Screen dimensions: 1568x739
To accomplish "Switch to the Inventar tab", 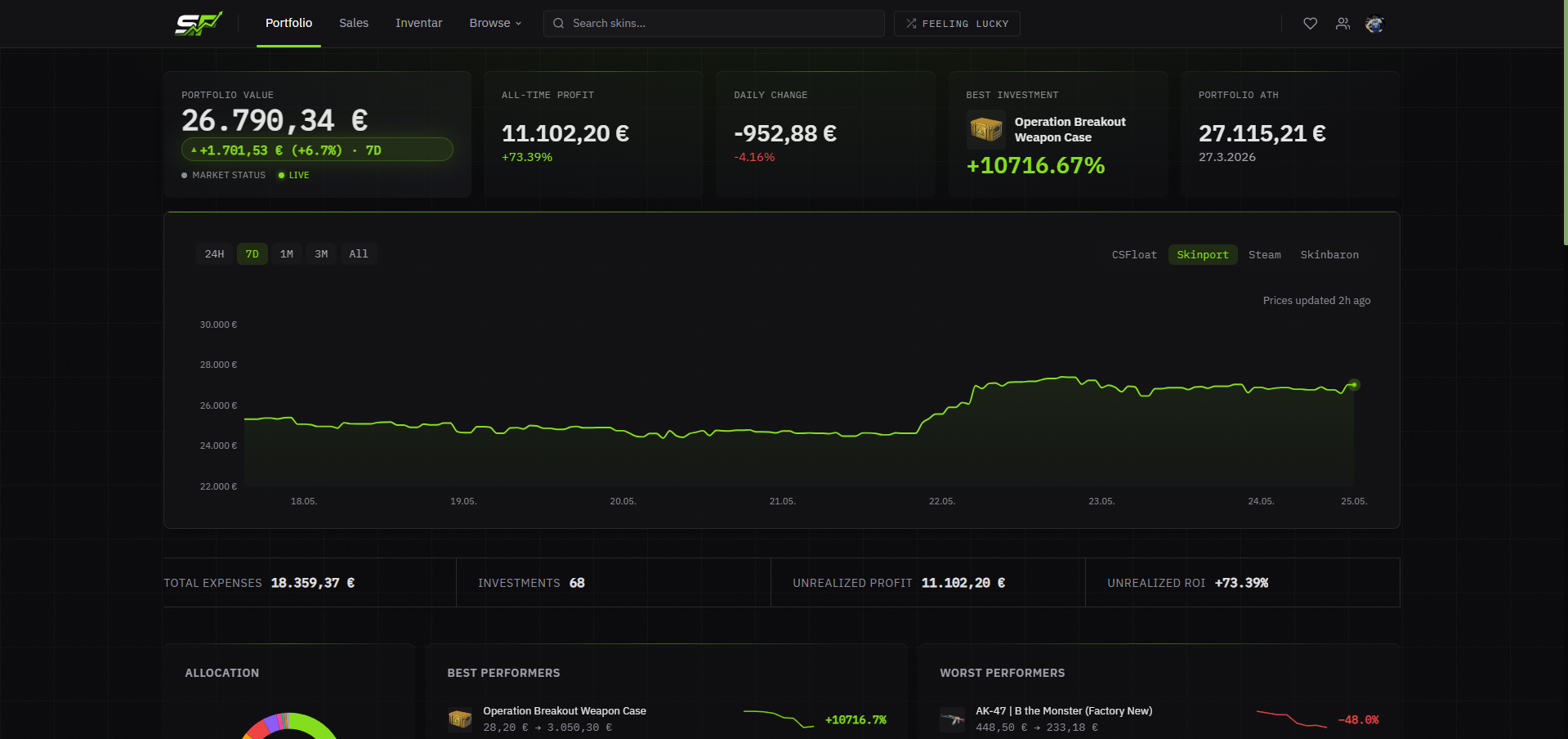I will point(418,24).
